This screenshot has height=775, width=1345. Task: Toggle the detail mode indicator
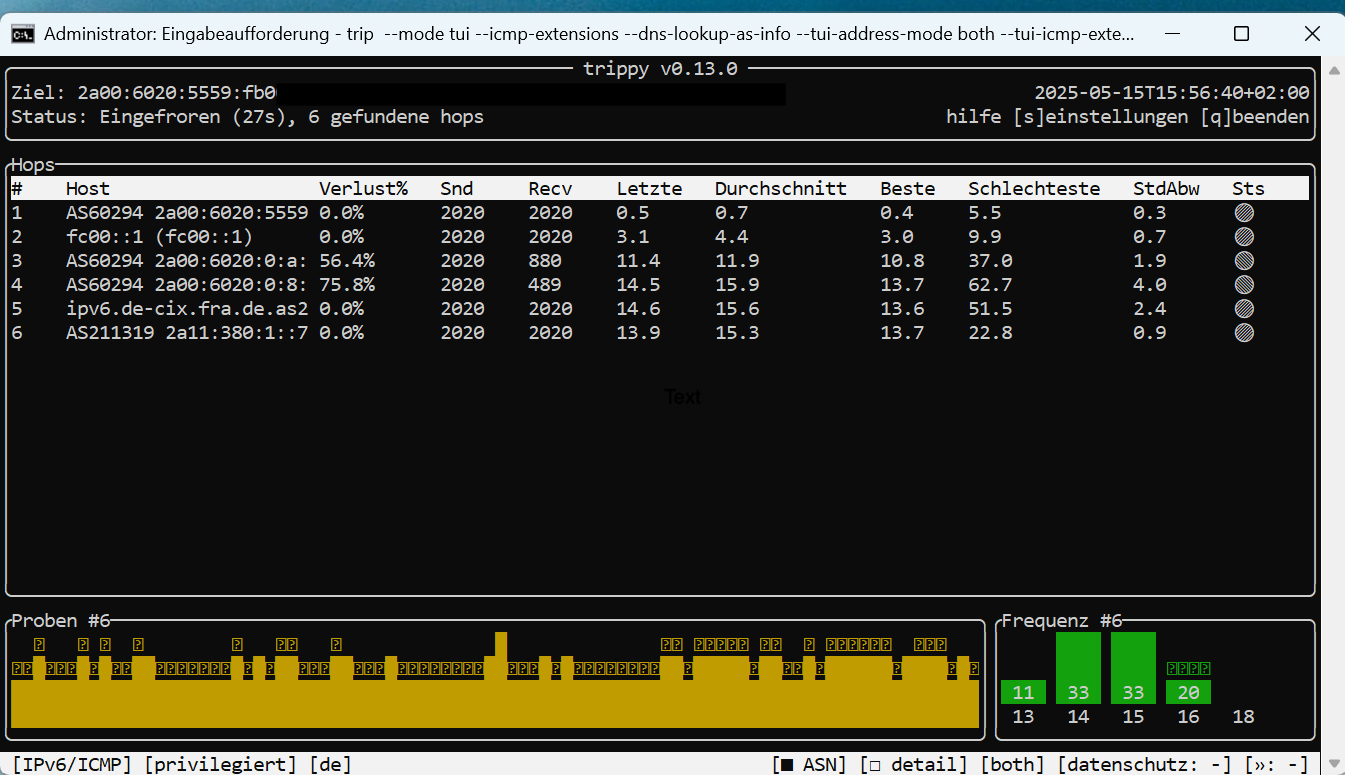[914, 764]
